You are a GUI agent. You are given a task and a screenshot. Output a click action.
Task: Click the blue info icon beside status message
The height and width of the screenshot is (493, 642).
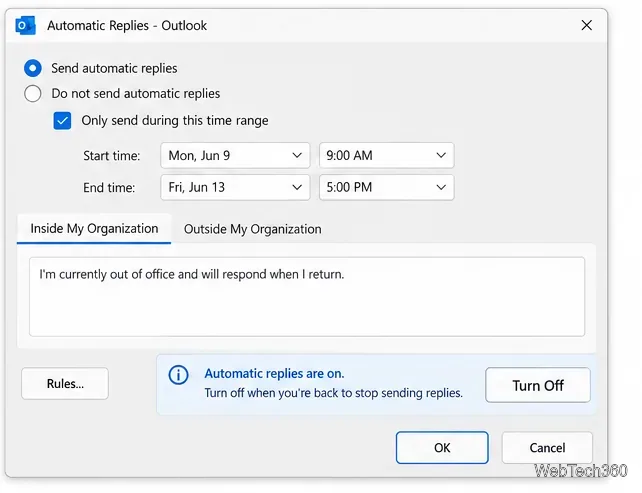pyautogui.click(x=179, y=375)
